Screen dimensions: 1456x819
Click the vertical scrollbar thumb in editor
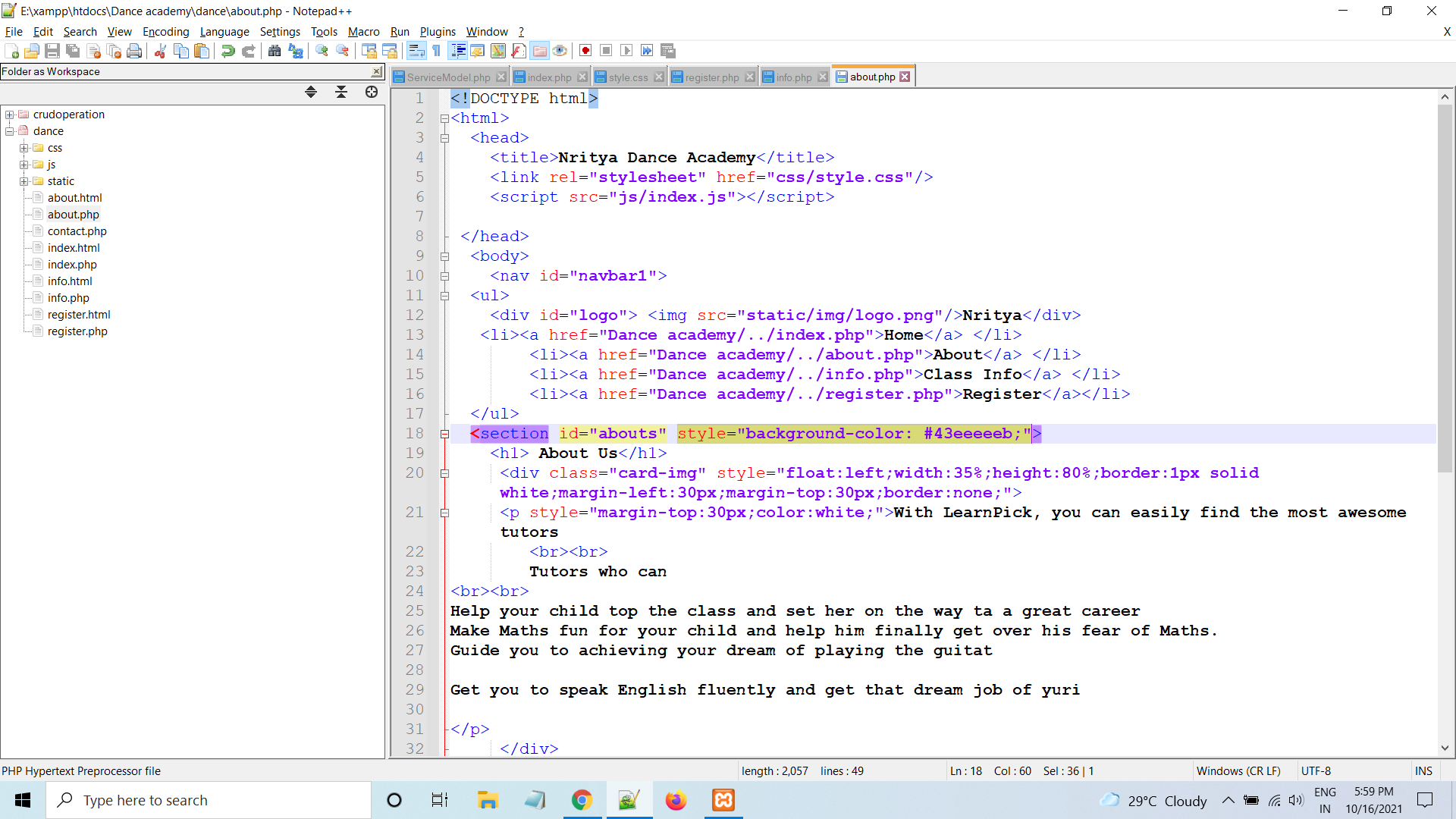pos(1445,288)
